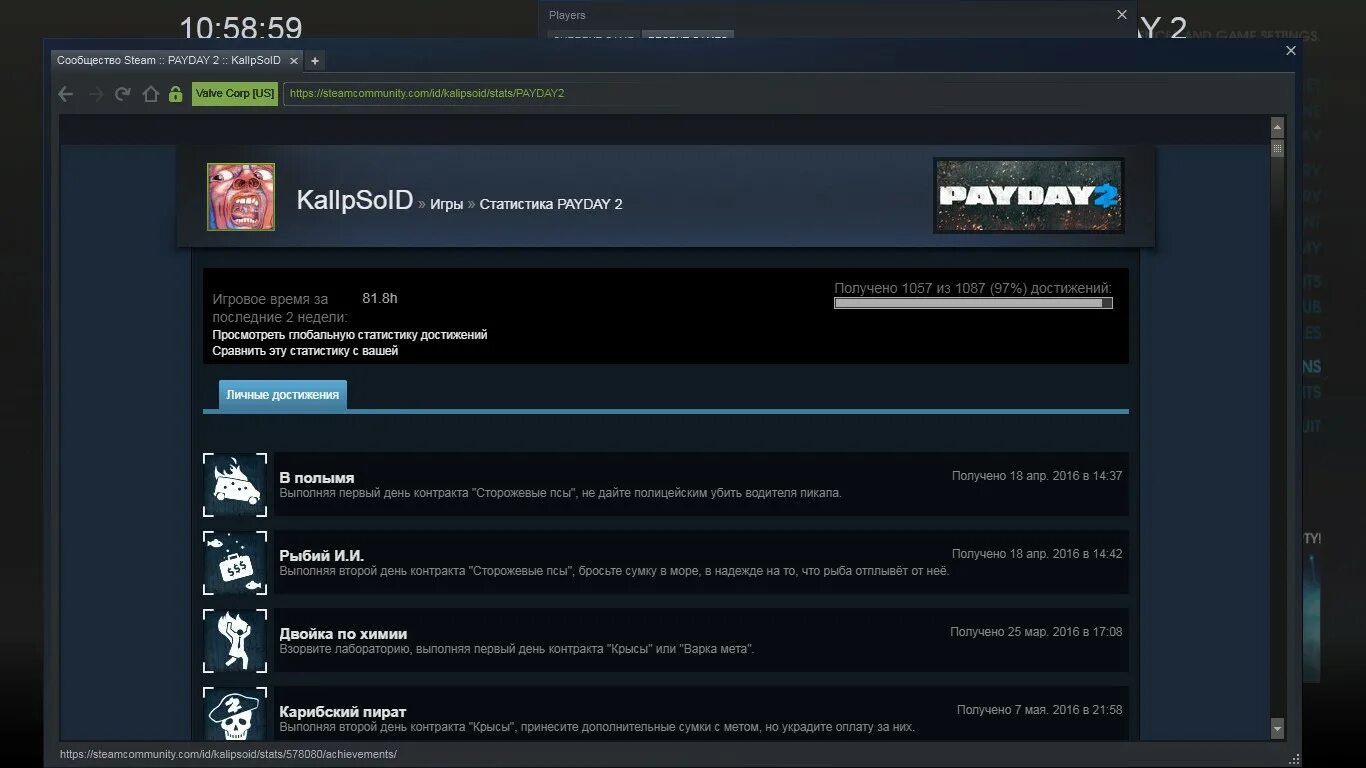The width and height of the screenshot is (1366, 768).
Task: Click the 10:58:59 overlay clock
Action: (240, 28)
